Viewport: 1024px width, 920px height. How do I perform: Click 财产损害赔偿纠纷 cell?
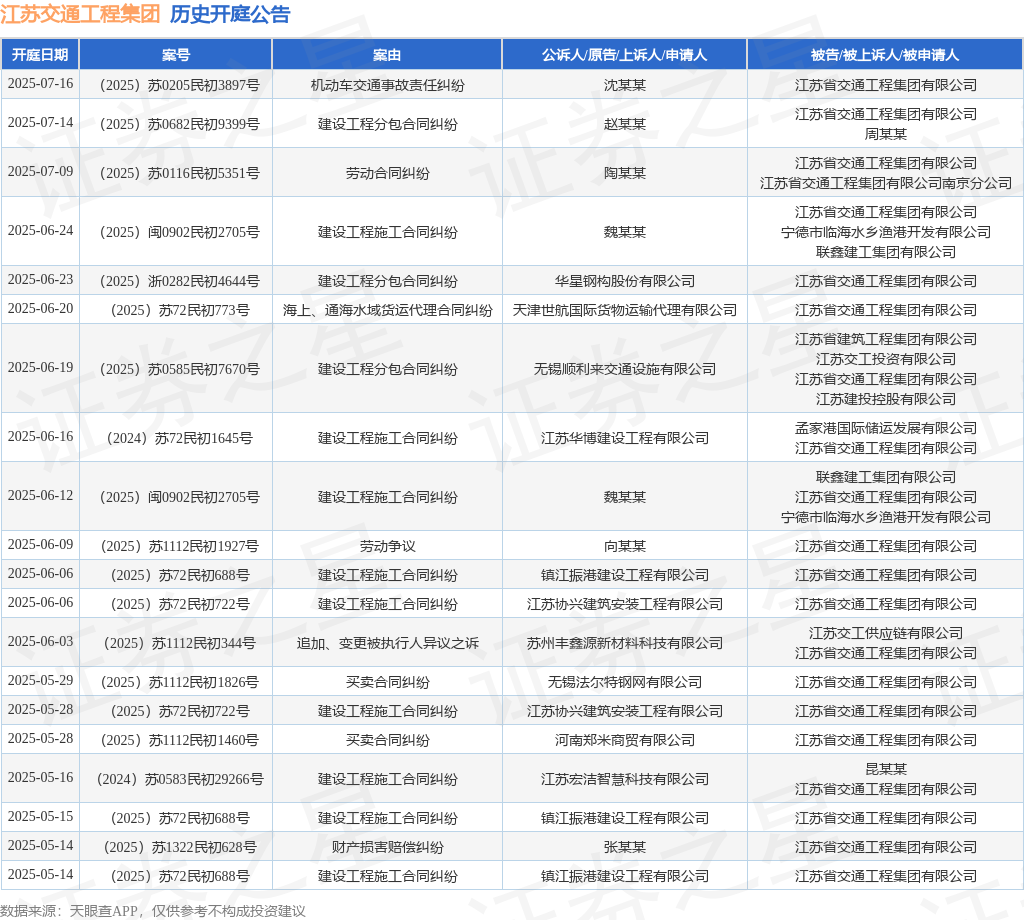387,848
